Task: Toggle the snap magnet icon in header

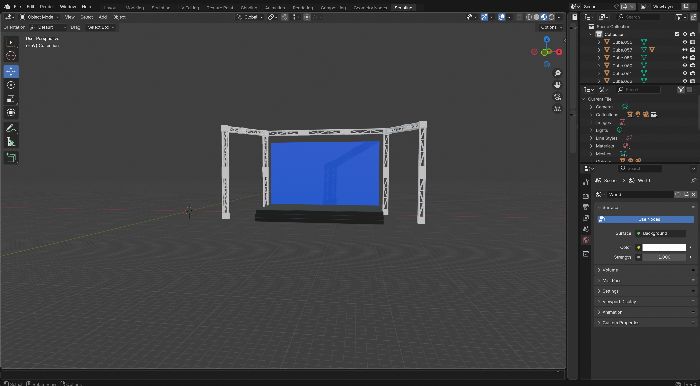Action: tap(284, 17)
